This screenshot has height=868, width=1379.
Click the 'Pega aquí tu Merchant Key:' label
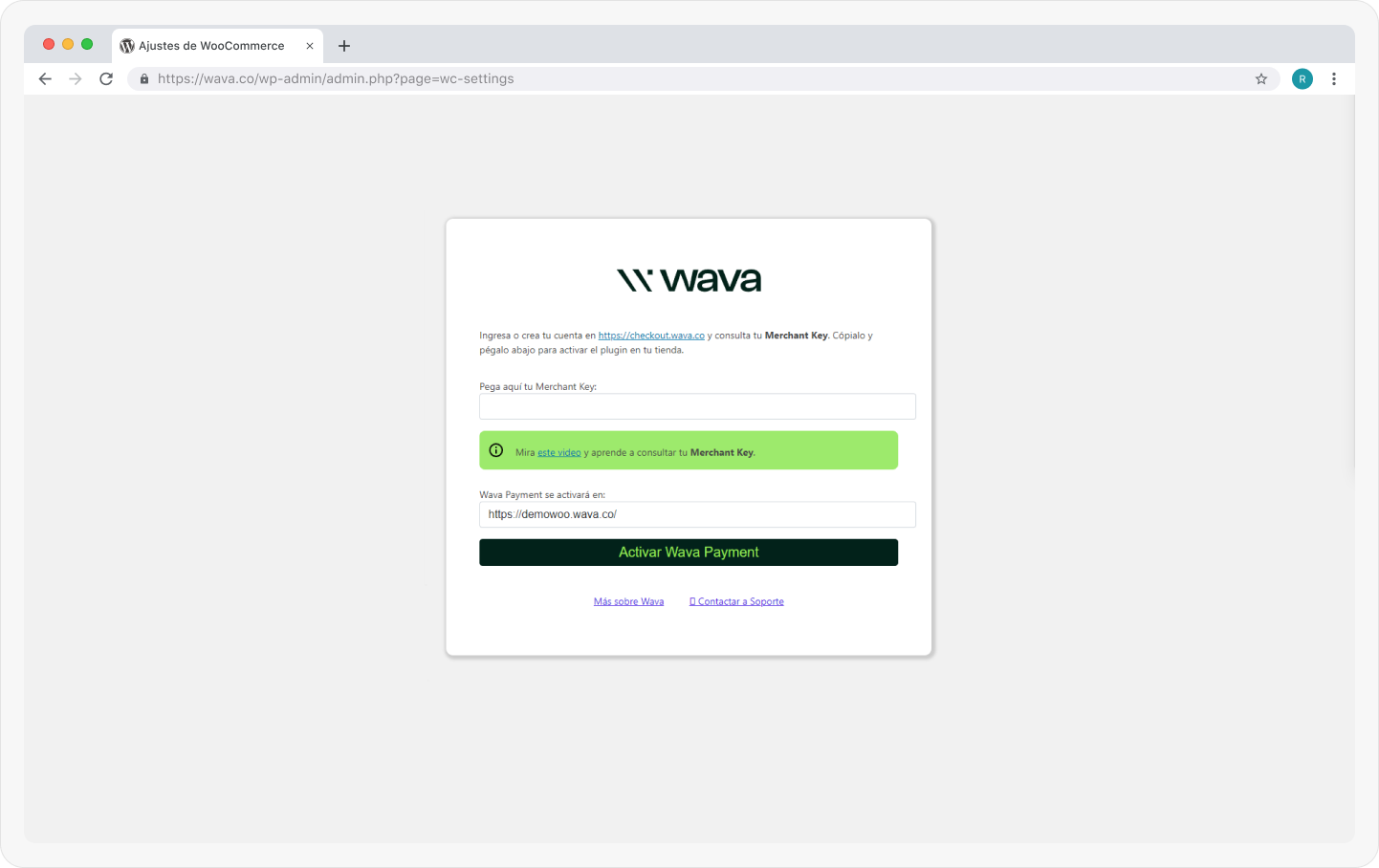click(x=537, y=387)
